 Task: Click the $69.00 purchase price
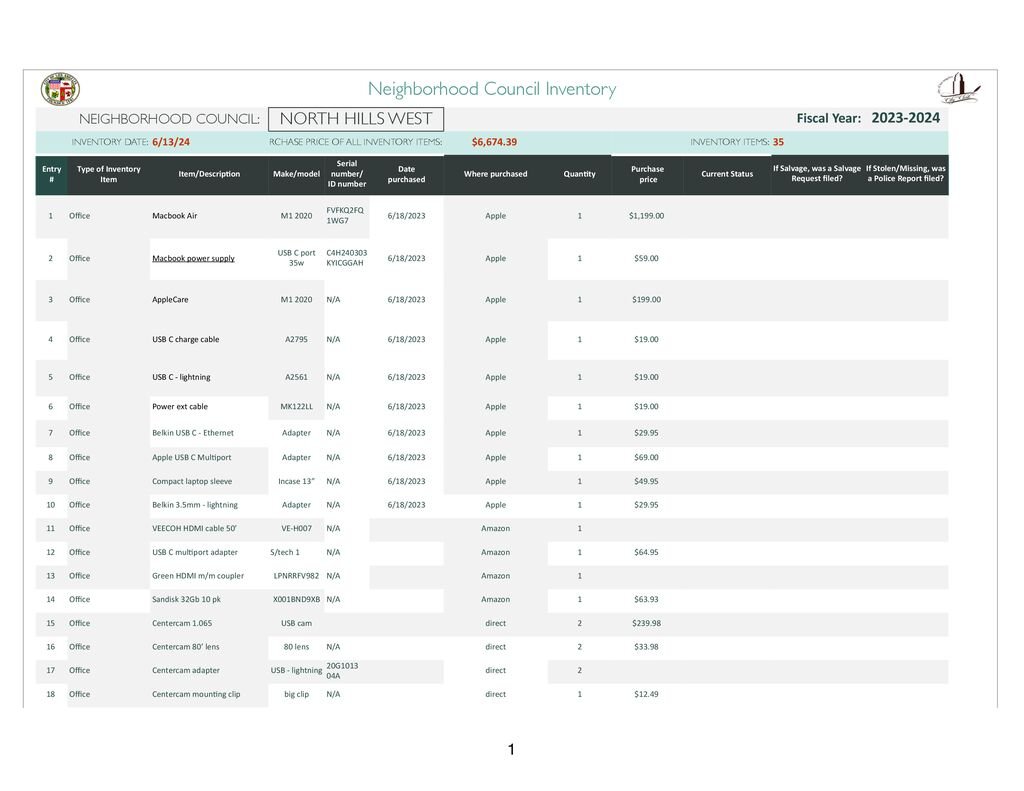point(646,457)
